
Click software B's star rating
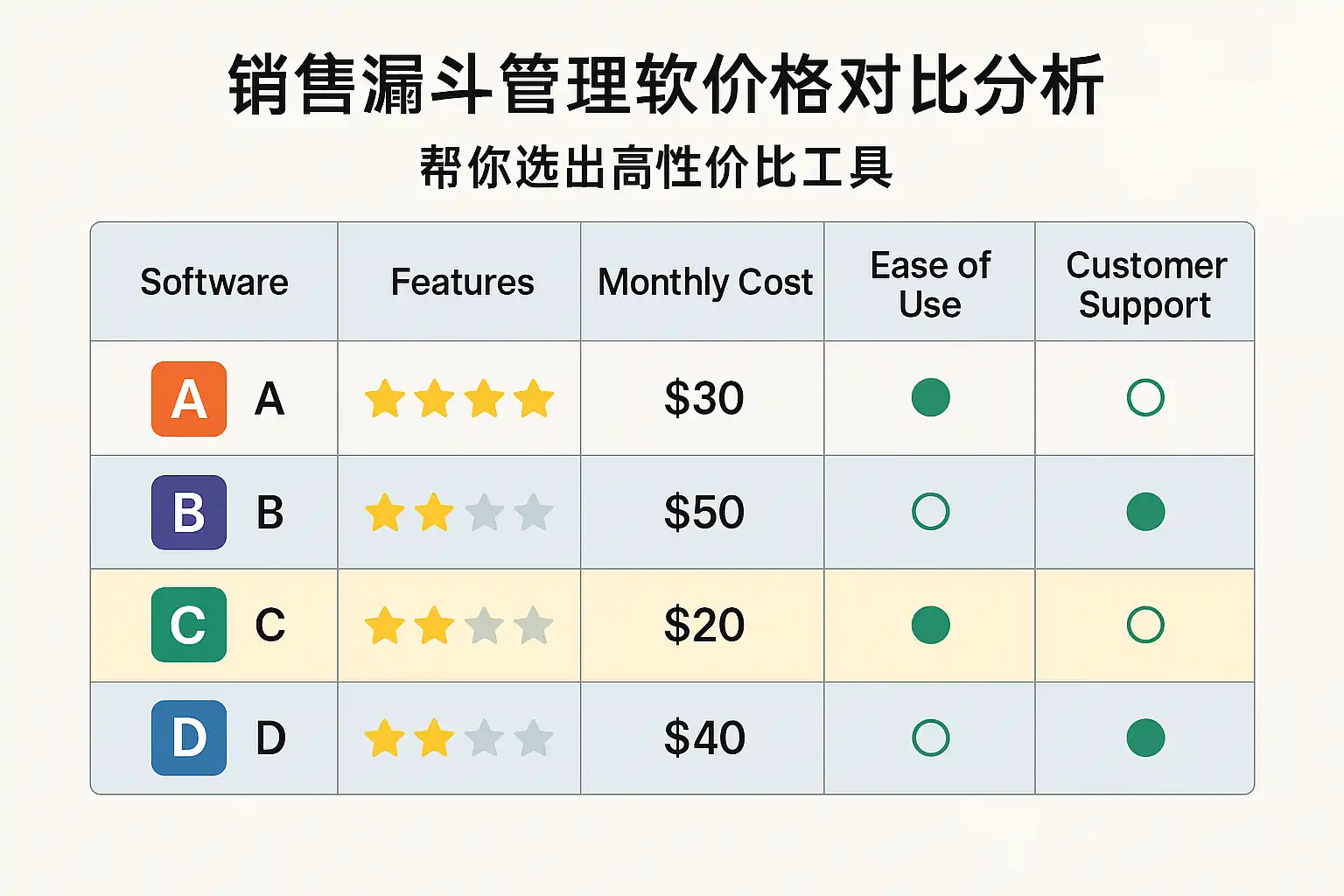(459, 513)
